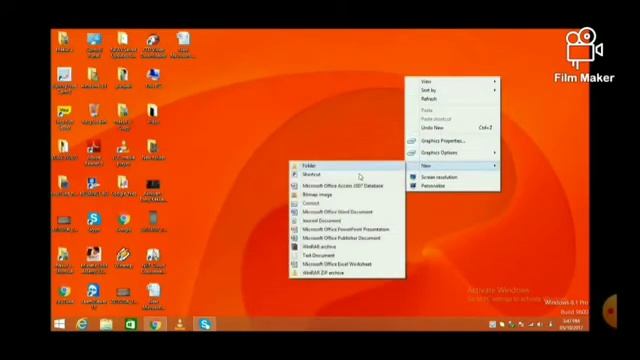Click Undo New in the context menu
Viewport: 640px width, 360px height.
(x=453, y=128)
